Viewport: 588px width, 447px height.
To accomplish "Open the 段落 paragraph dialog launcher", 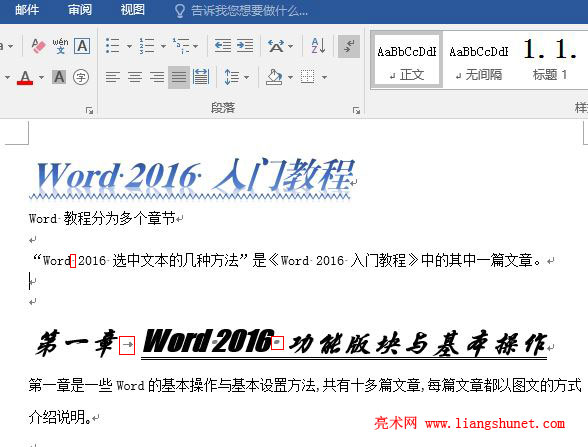I will point(356,110).
